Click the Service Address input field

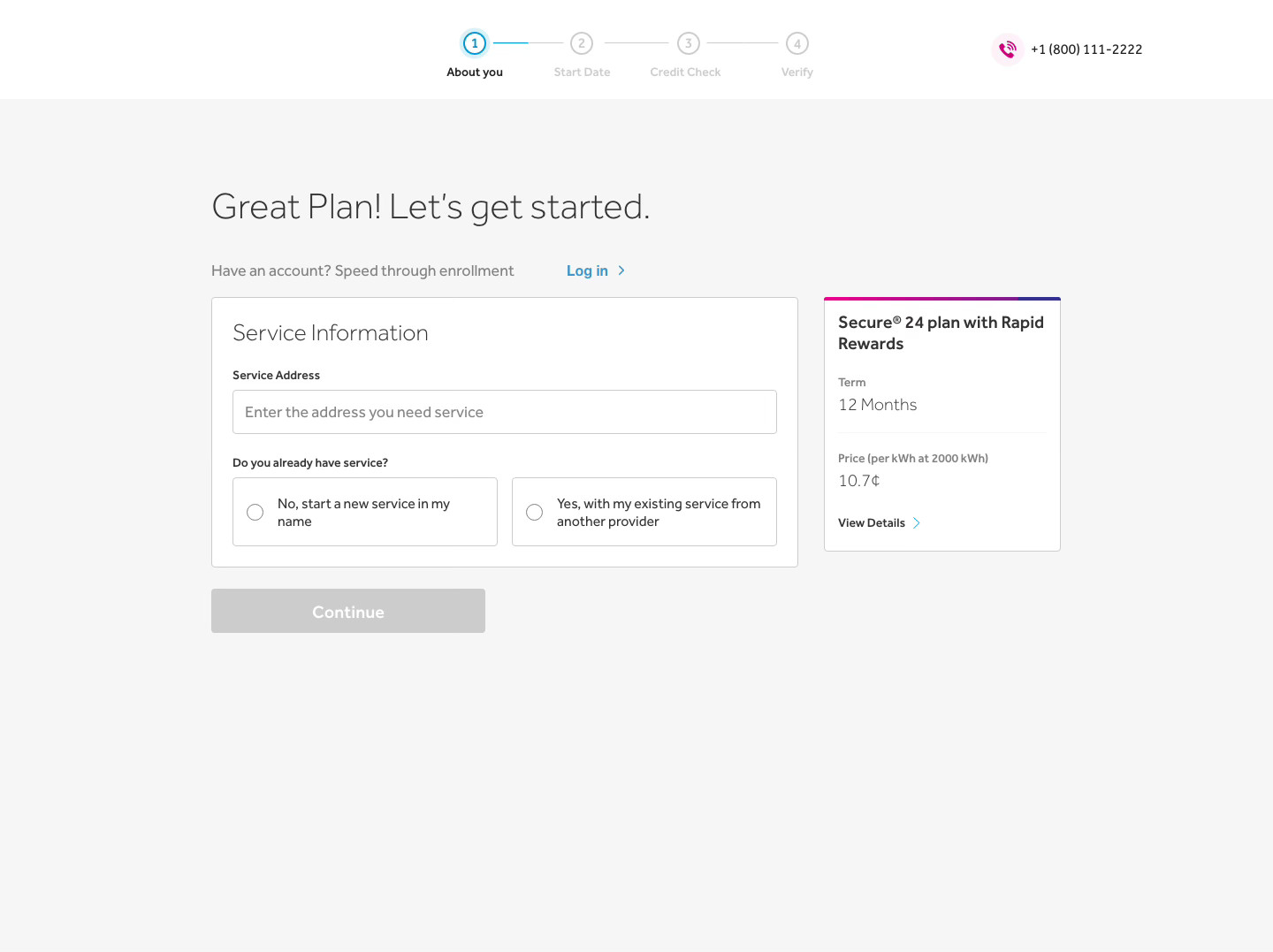[505, 412]
